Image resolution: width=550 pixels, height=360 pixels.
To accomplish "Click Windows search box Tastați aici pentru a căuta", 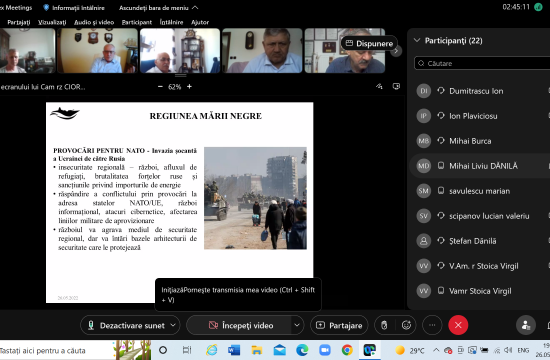I will click(x=75, y=350).
